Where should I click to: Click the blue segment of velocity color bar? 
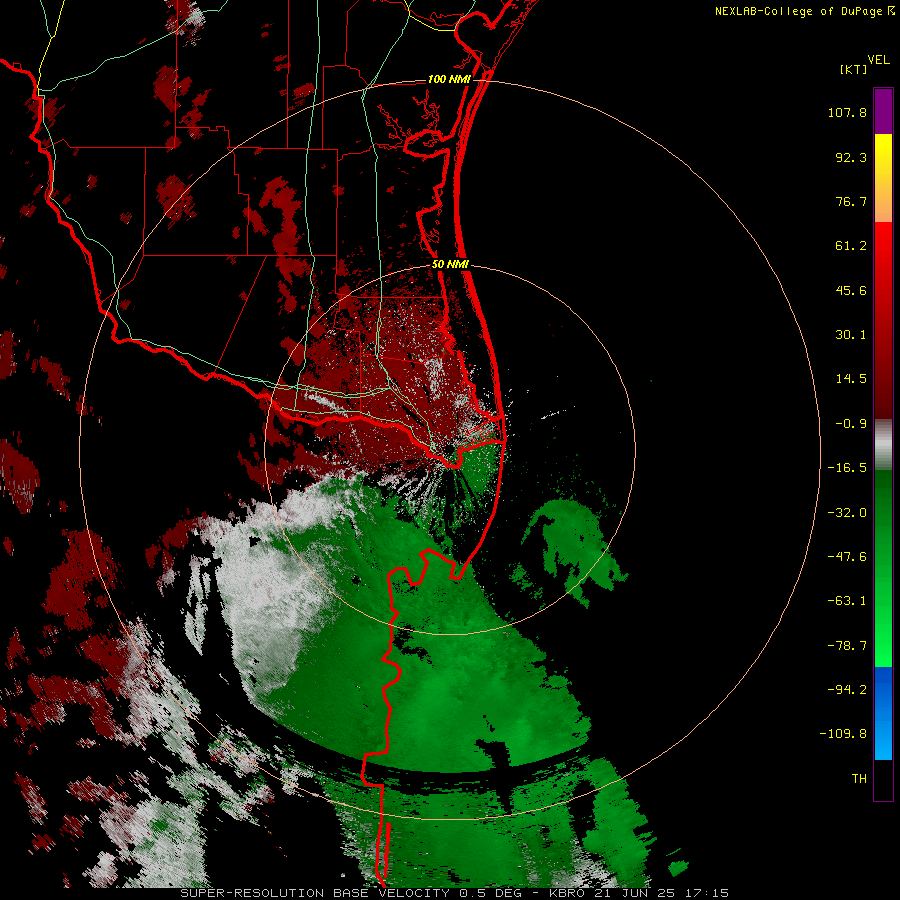click(x=883, y=713)
